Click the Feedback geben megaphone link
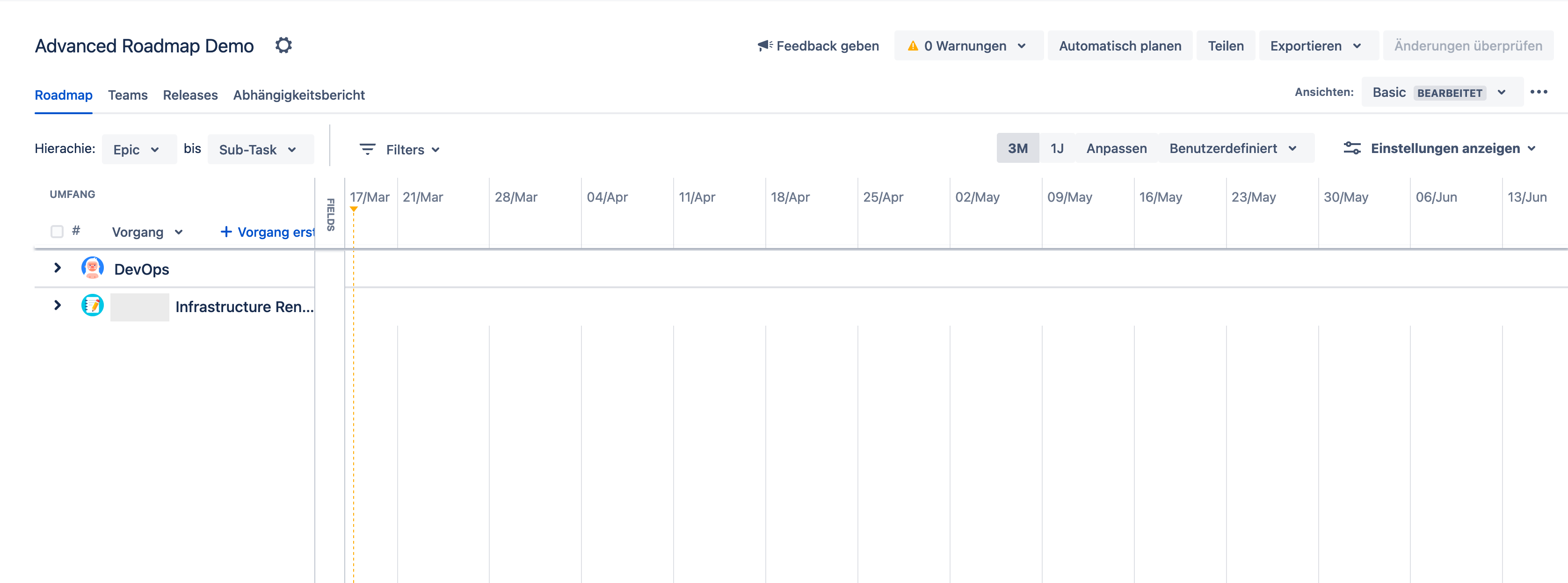Screen dimensions: 1568x583 pos(818,46)
